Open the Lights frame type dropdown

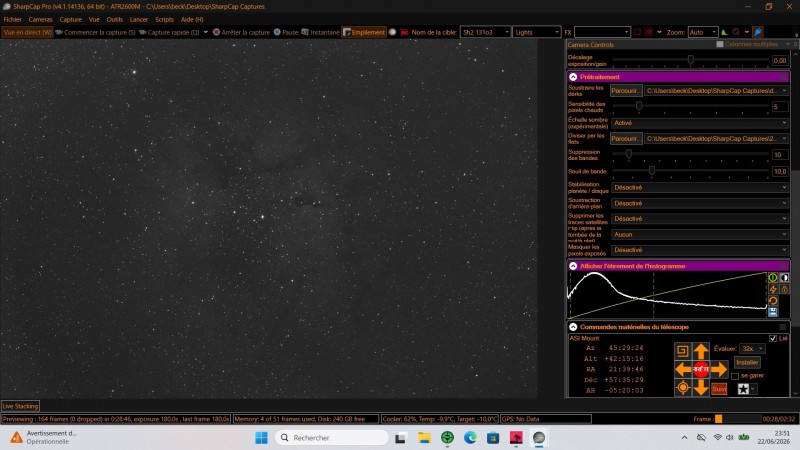coord(536,32)
